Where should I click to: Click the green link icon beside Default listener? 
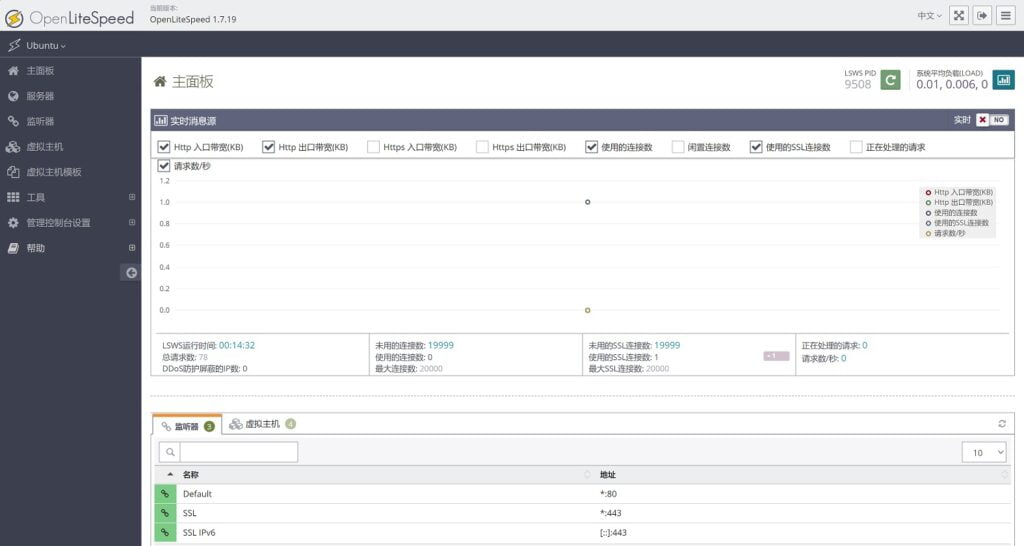click(x=164, y=494)
